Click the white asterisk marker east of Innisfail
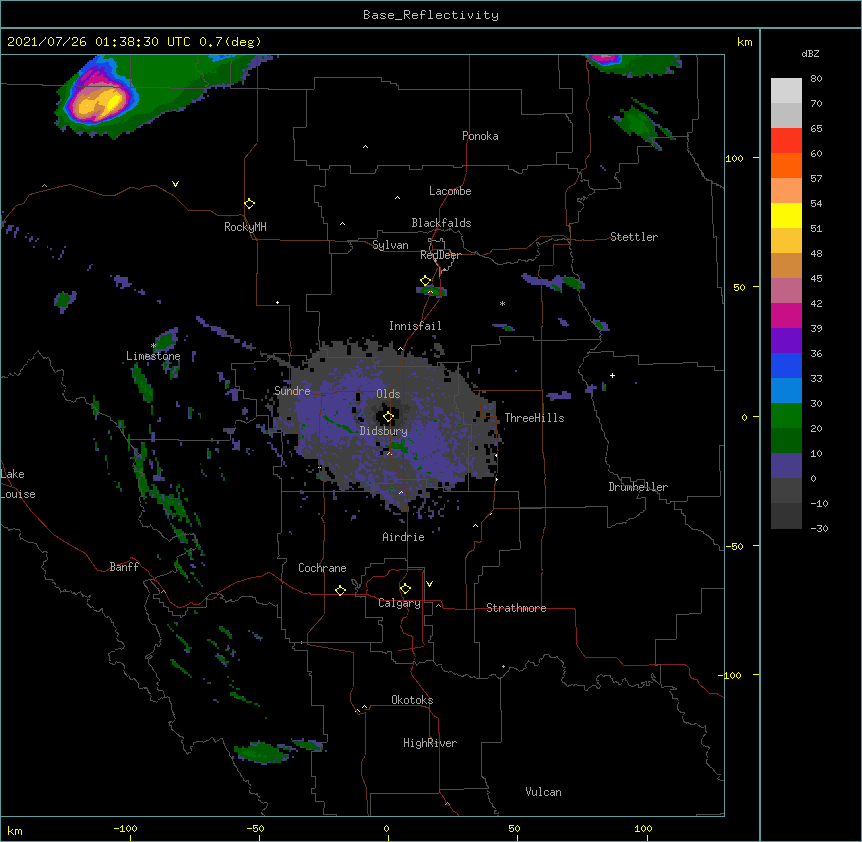The width and height of the screenshot is (862, 842). tap(502, 303)
